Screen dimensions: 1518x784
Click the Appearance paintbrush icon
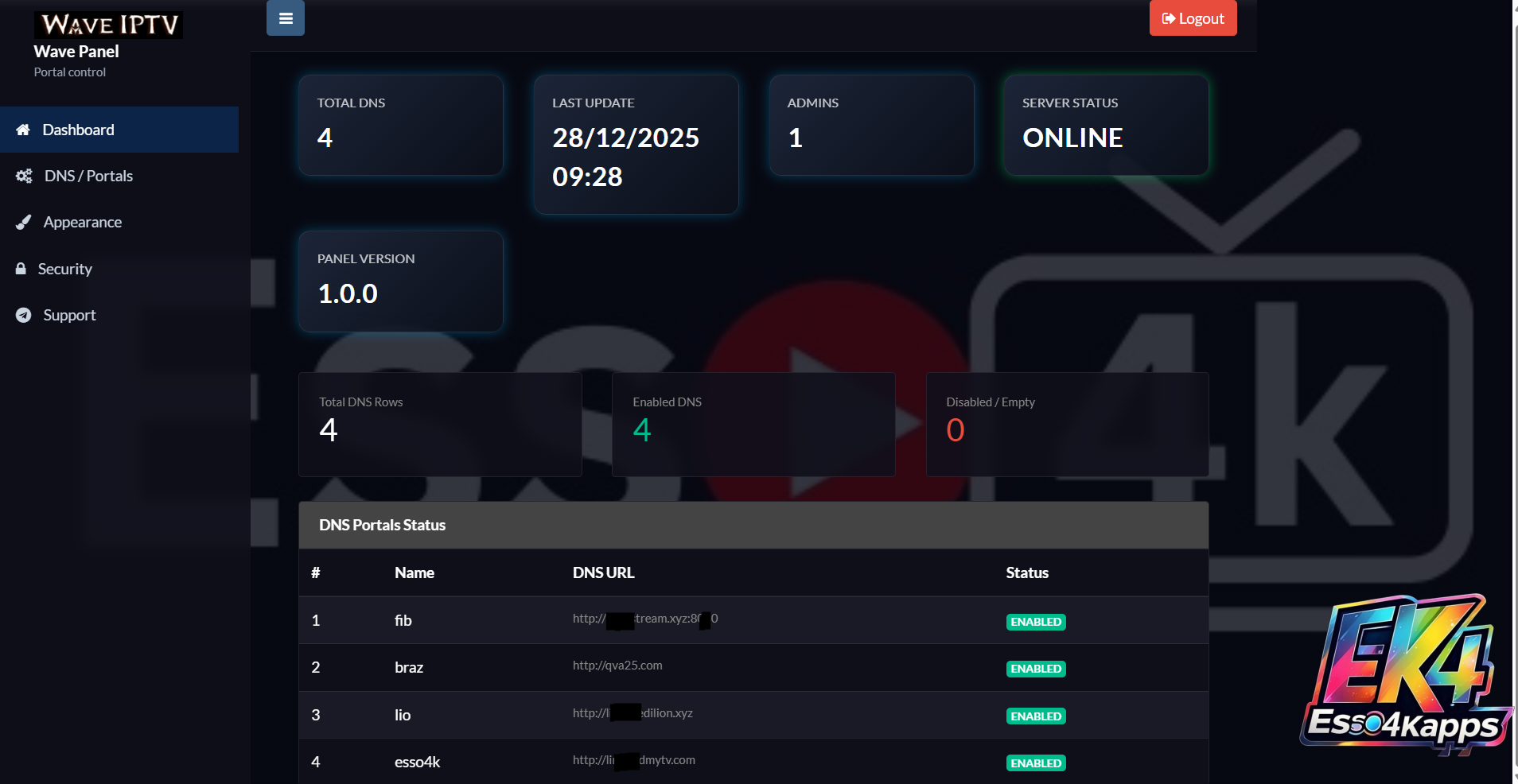coord(24,223)
